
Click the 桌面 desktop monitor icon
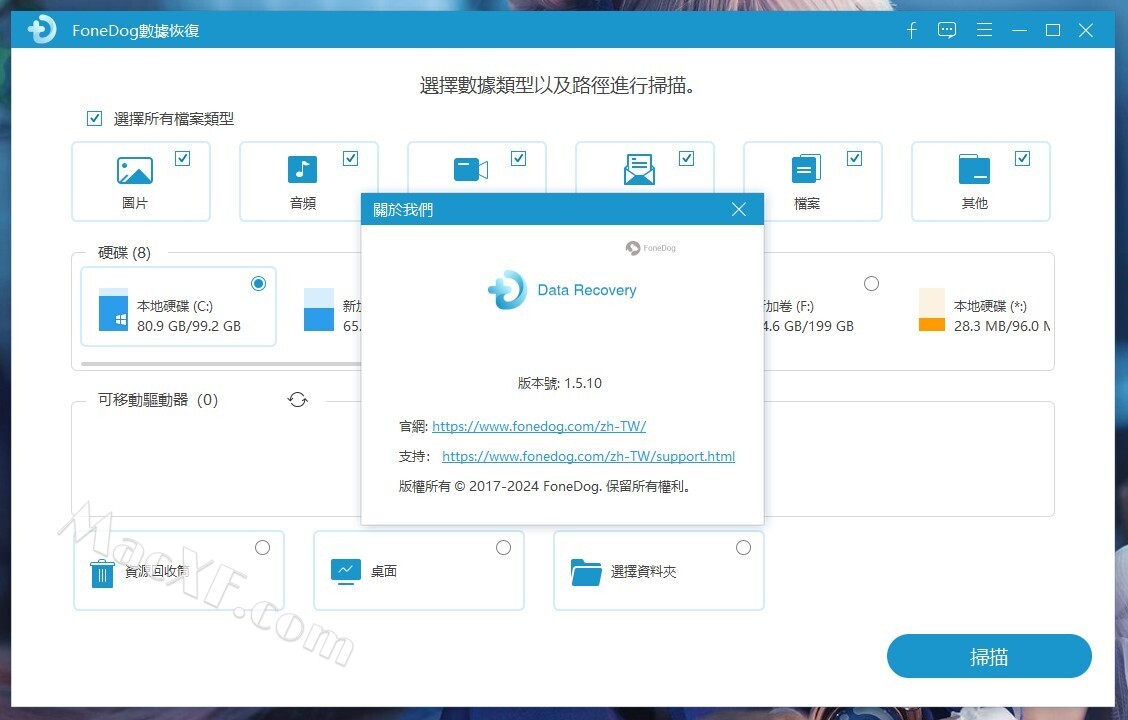tap(345, 572)
